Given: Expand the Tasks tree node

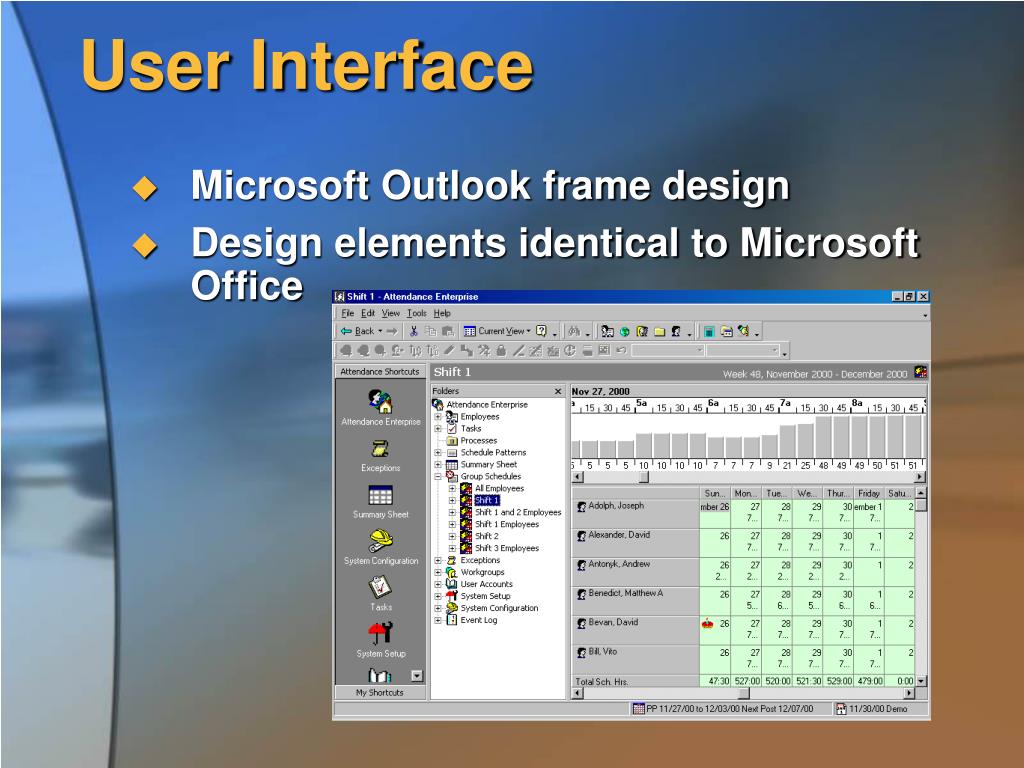Looking at the screenshot, I should (x=438, y=428).
